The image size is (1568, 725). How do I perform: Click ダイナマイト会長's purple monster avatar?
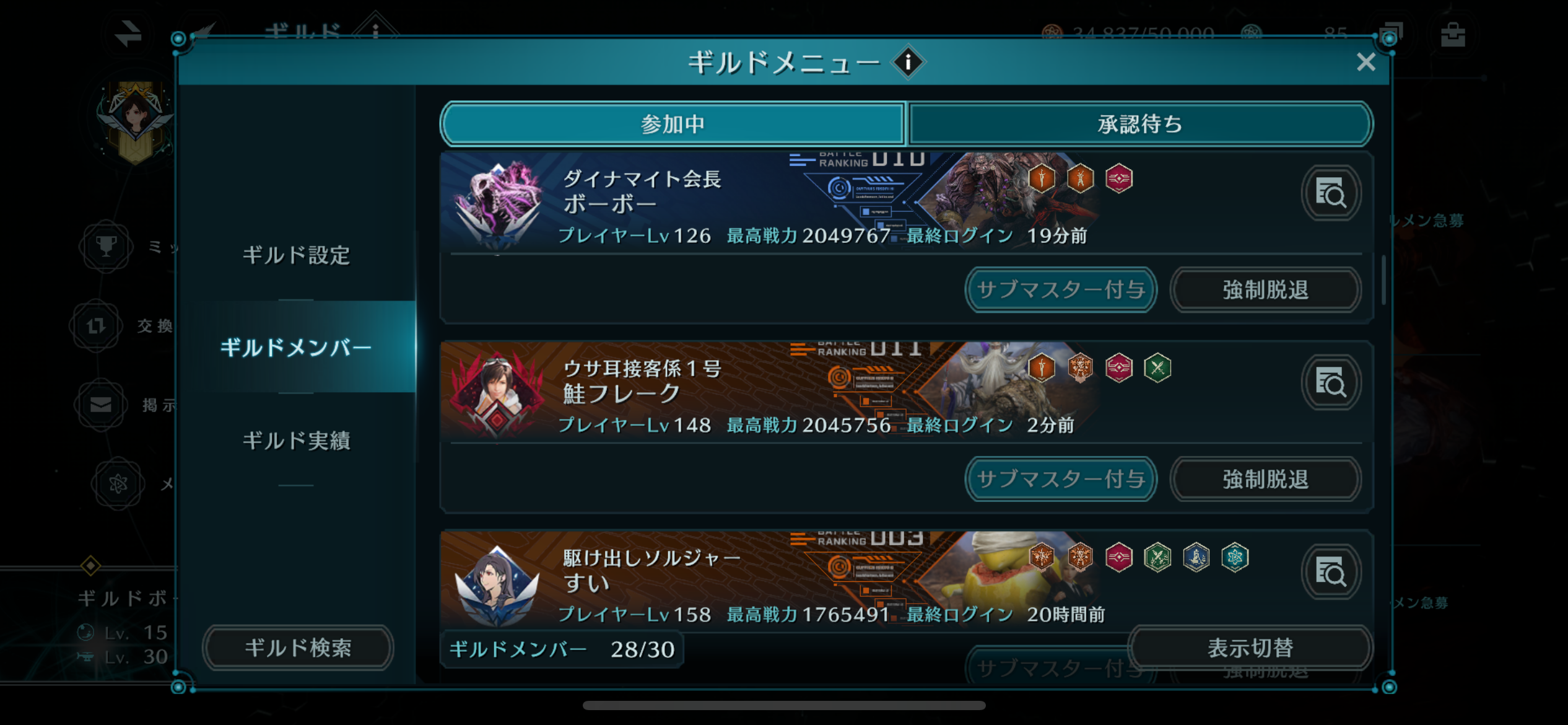pyautogui.click(x=497, y=203)
